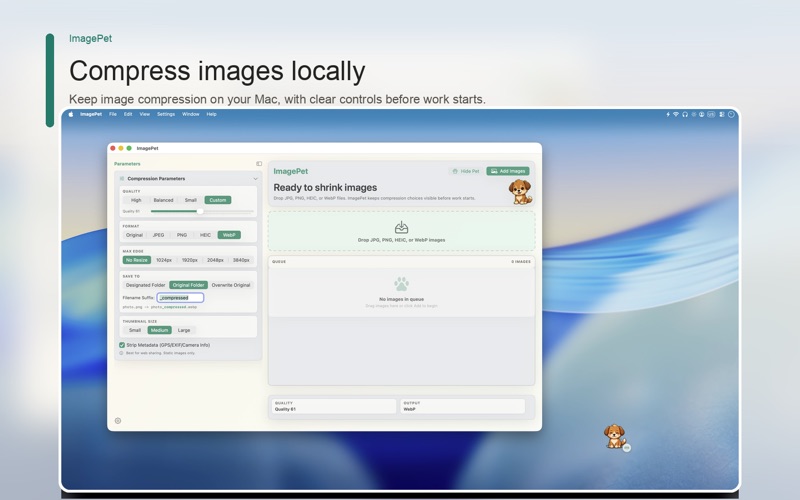Image resolution: width=800 pixels, height=500 pixels.
Task: Click the floating desktop puppy pet
Action: click(x=614, y=436)
